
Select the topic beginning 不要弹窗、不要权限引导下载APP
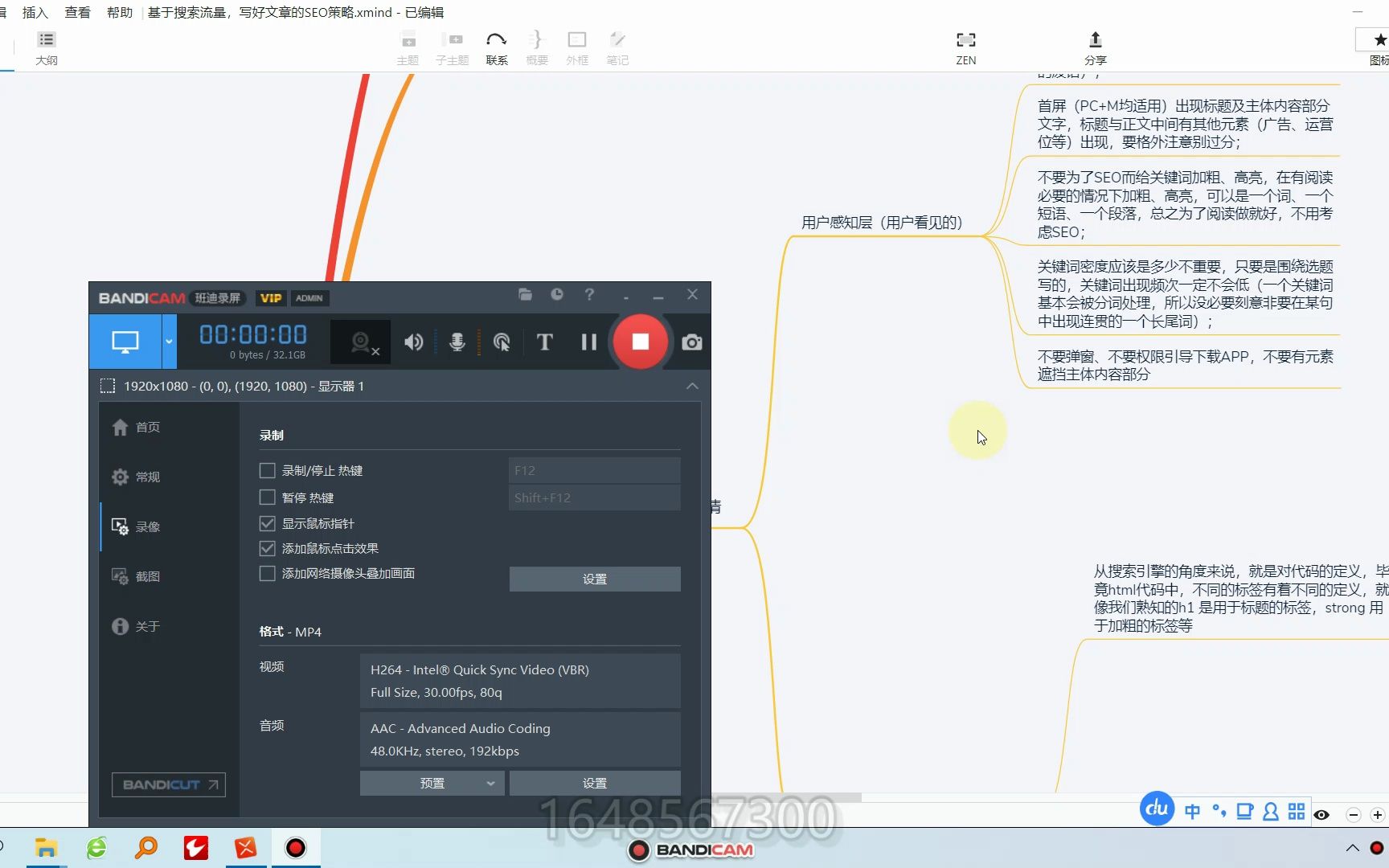point(1185,365)
